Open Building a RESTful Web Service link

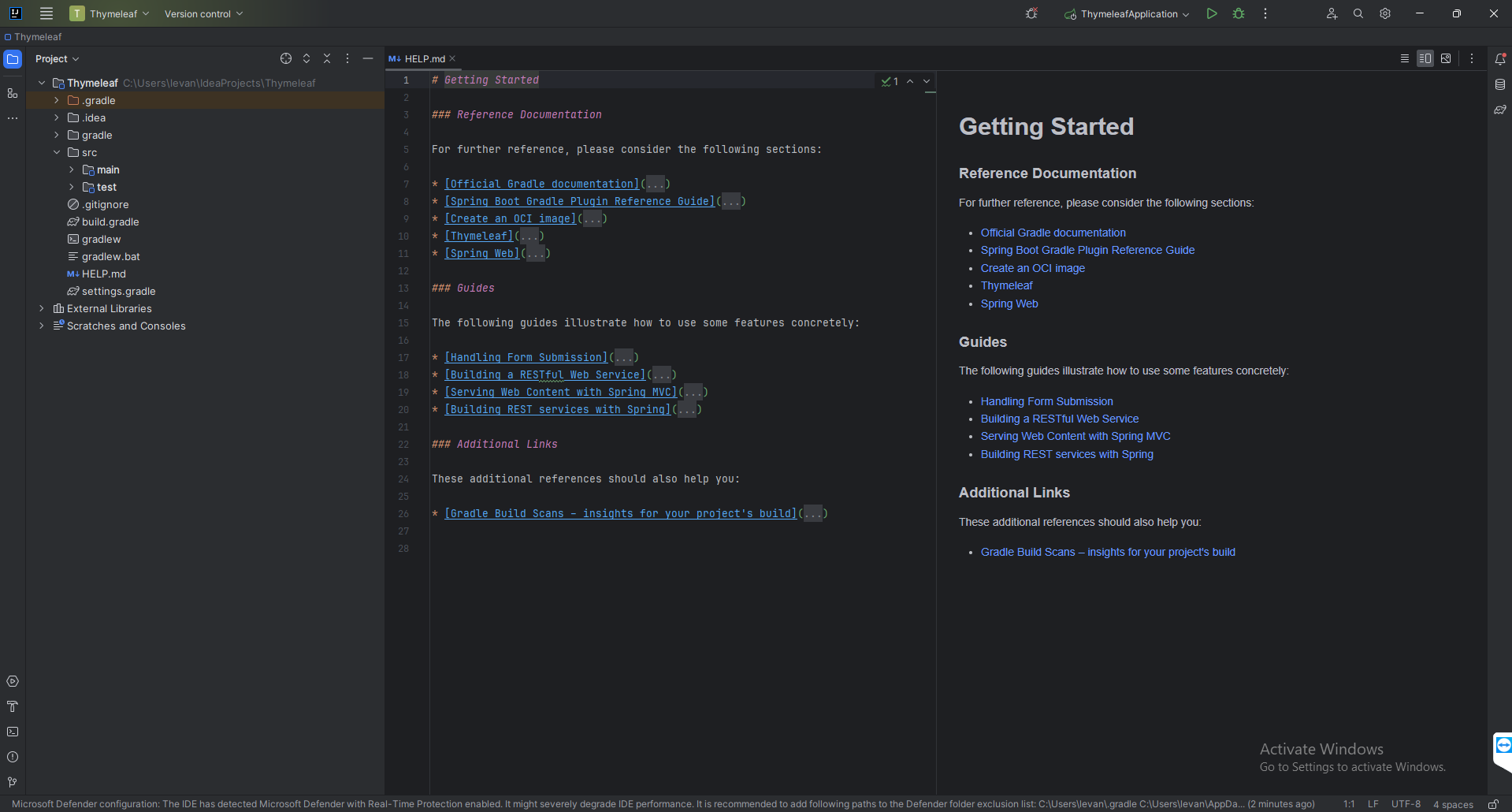click(1060, 419)
